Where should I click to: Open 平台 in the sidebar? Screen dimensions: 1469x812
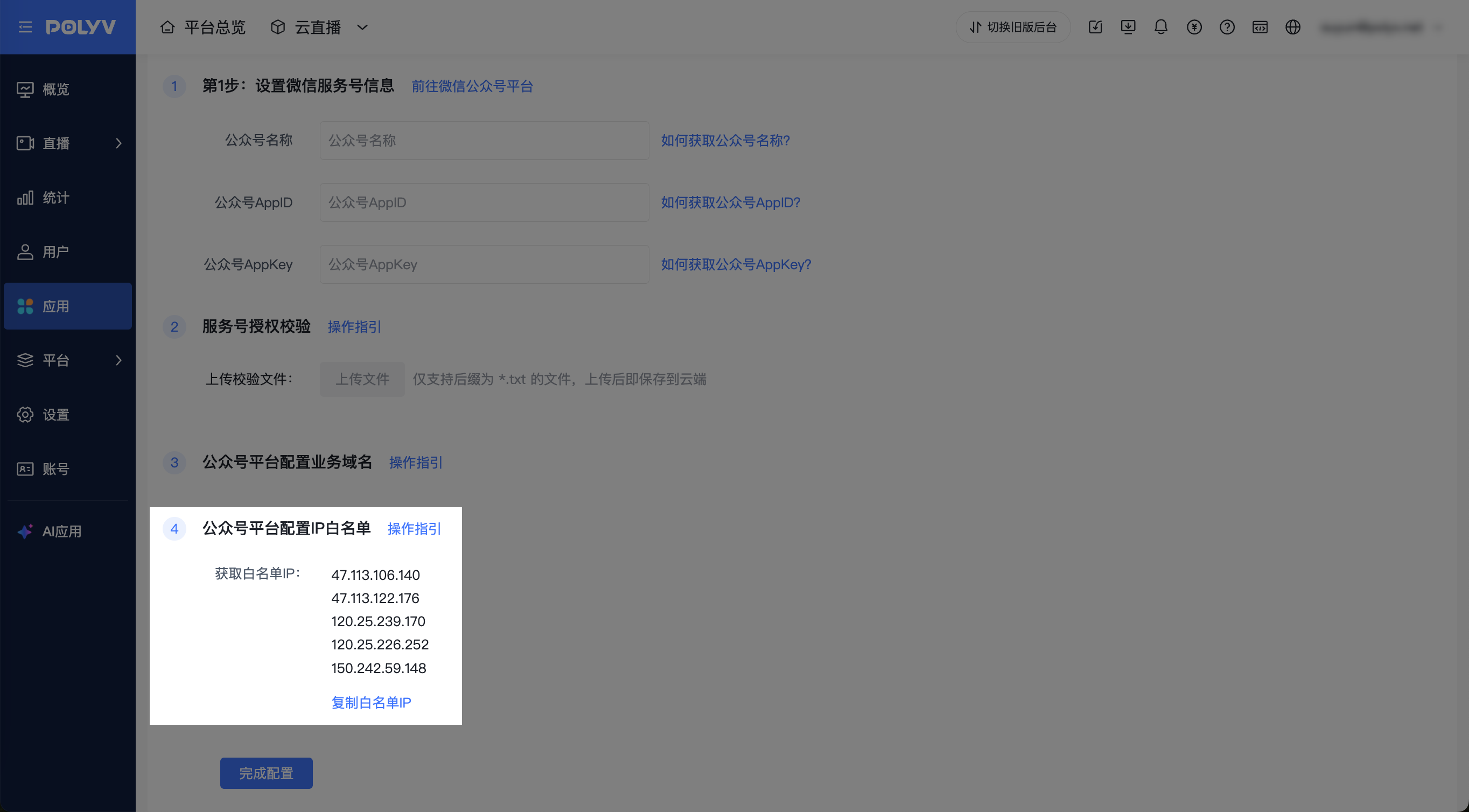click(68, 360)
